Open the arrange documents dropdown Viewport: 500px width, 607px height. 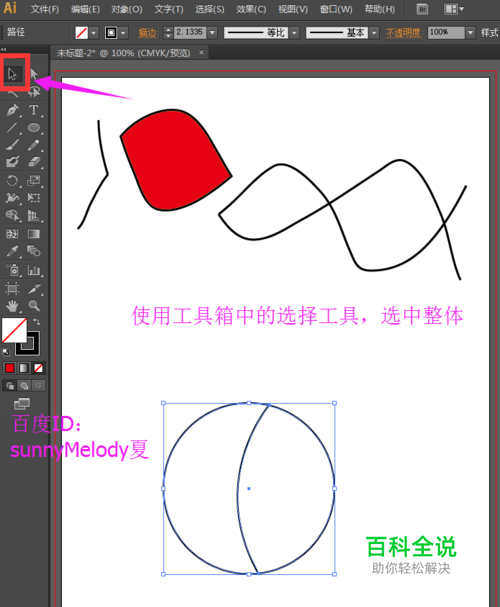(x=453, y=9)
